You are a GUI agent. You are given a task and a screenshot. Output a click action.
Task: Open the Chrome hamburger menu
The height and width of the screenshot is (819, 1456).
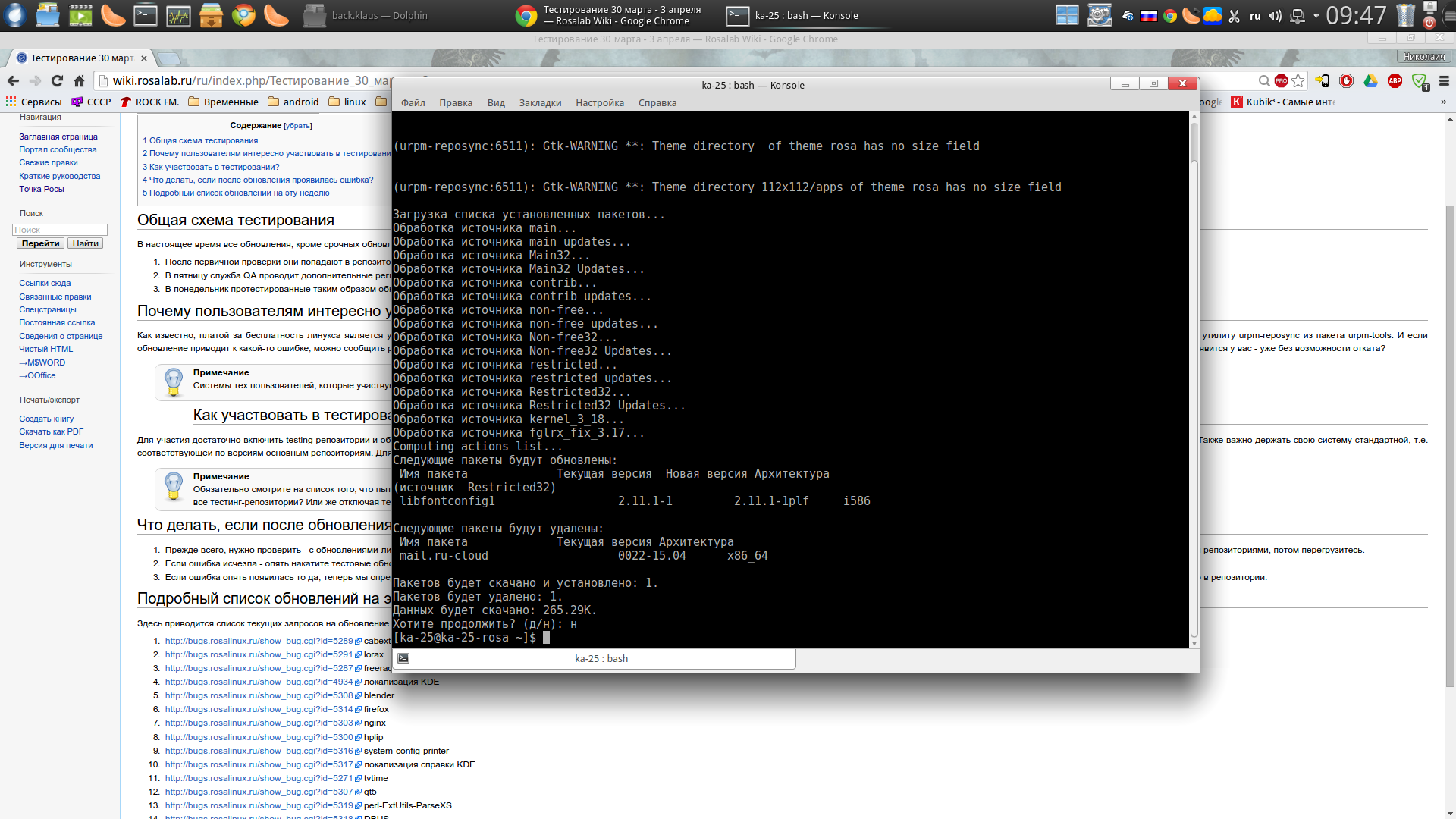pyautogui.click(x=1444, y=81)
